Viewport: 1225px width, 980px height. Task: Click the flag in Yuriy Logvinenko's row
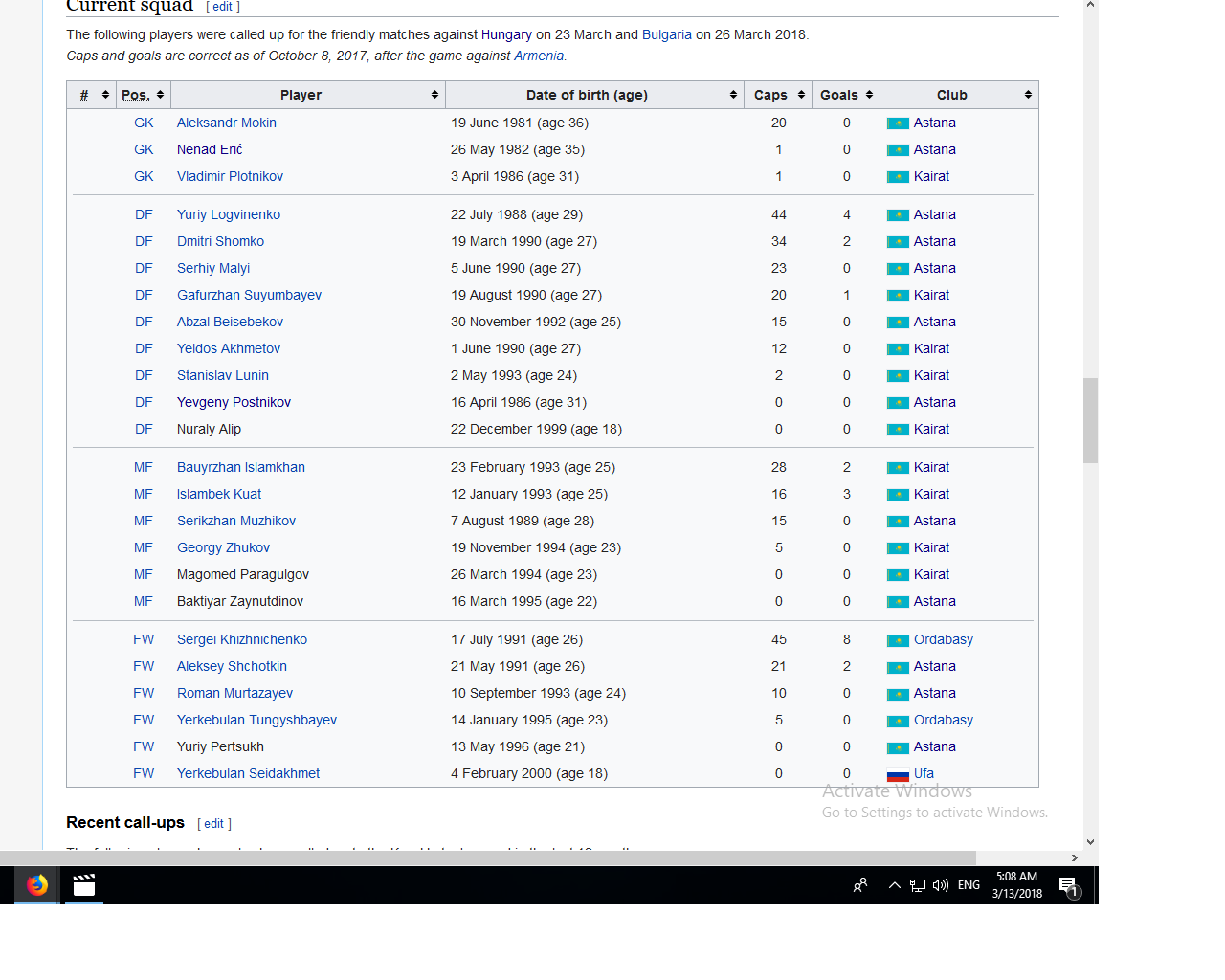898,215
